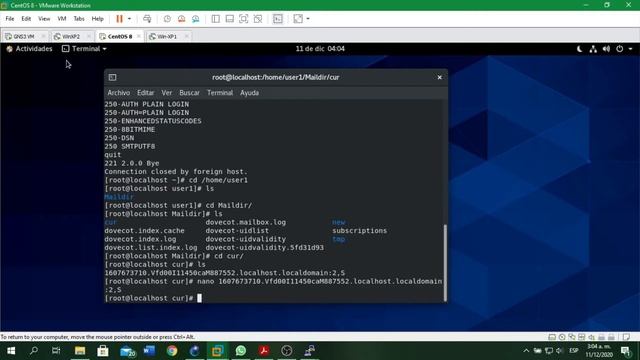This screenshot has width=640, height=360.
Task: Open the Editar menu in terminal
Action: (145, 93)
